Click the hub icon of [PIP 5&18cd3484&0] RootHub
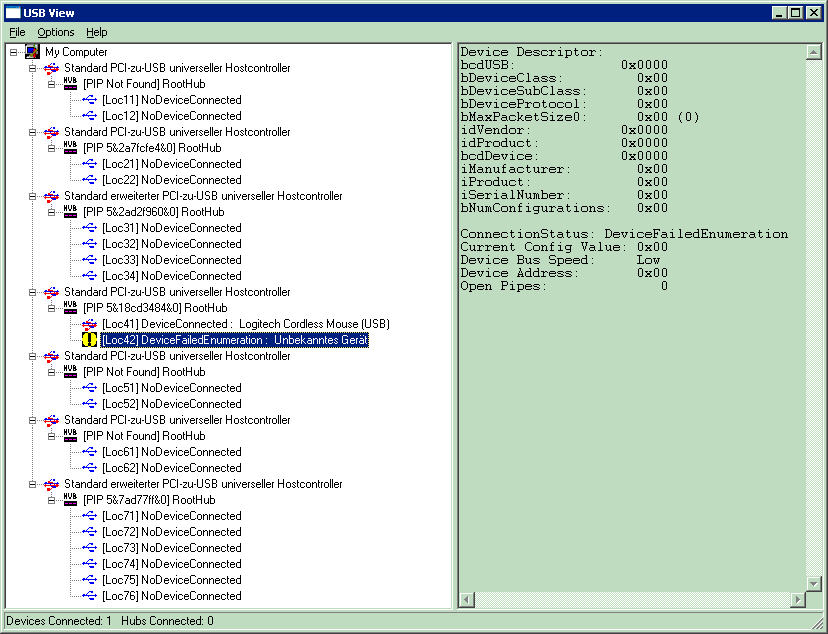828x634 pixels. [70, 307]
